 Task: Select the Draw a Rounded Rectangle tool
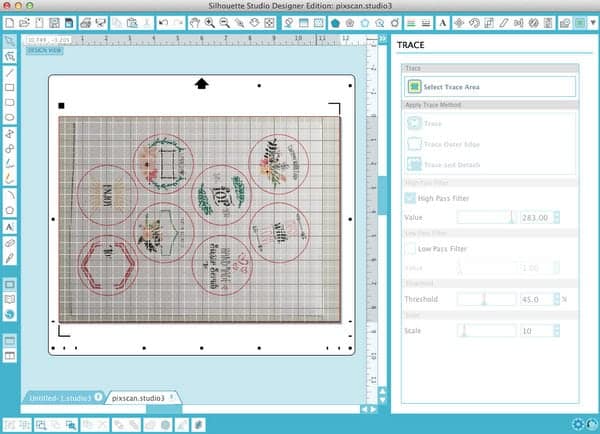10,103
